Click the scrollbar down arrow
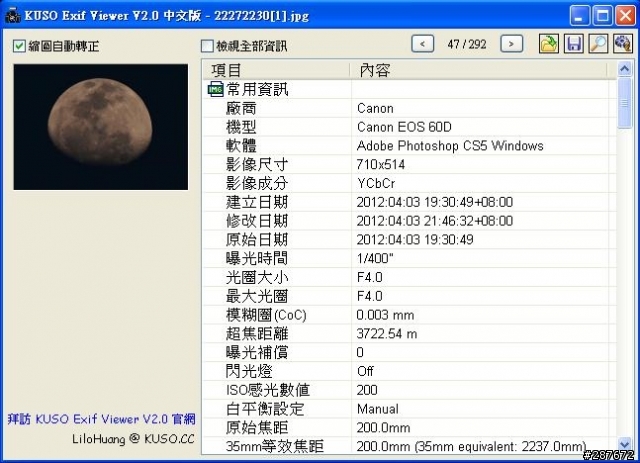 tap(624, 444)
